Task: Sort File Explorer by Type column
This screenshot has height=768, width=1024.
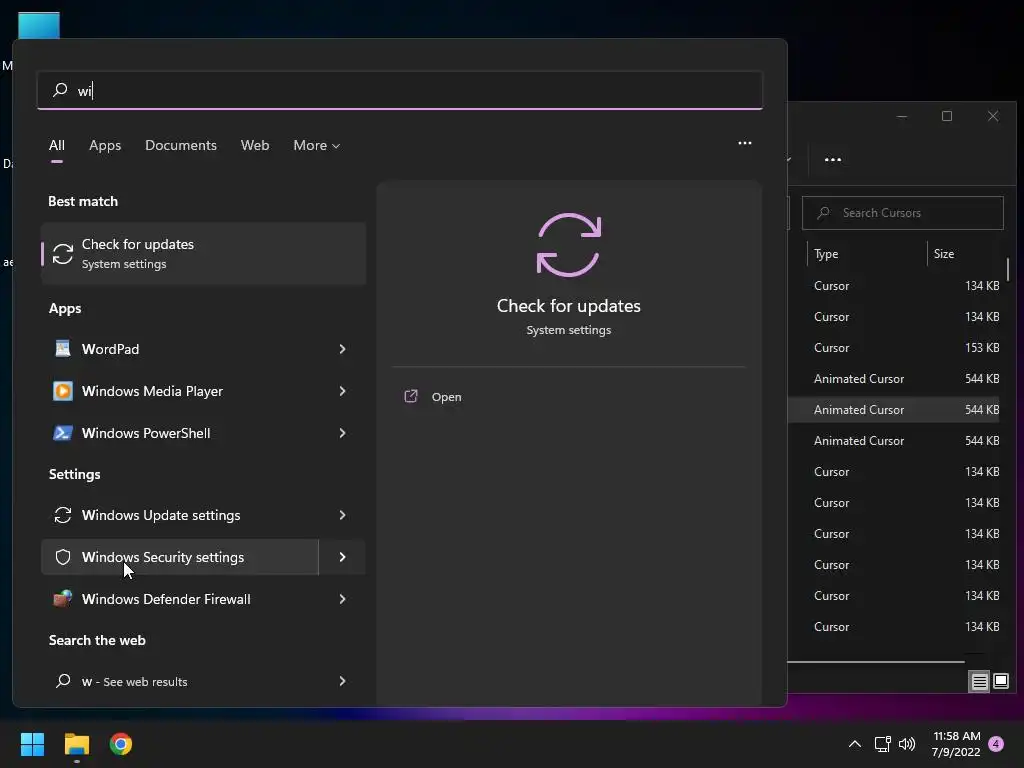Action: pos(826,254)
